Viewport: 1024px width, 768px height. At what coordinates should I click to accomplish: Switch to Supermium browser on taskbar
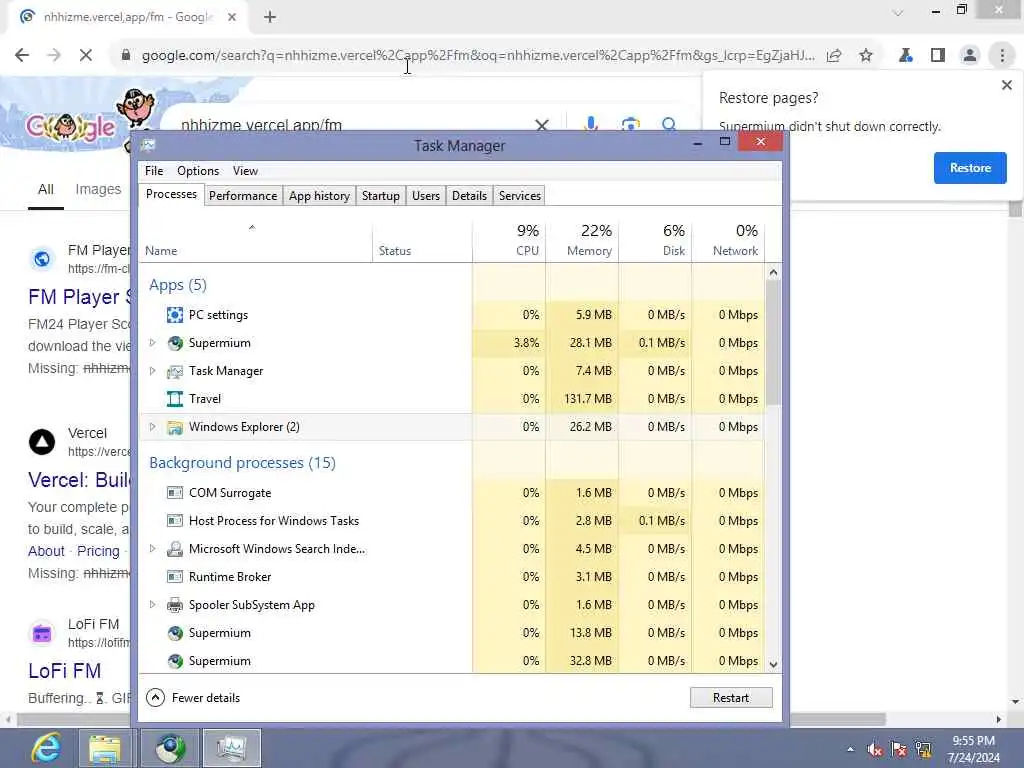(170, 748)
